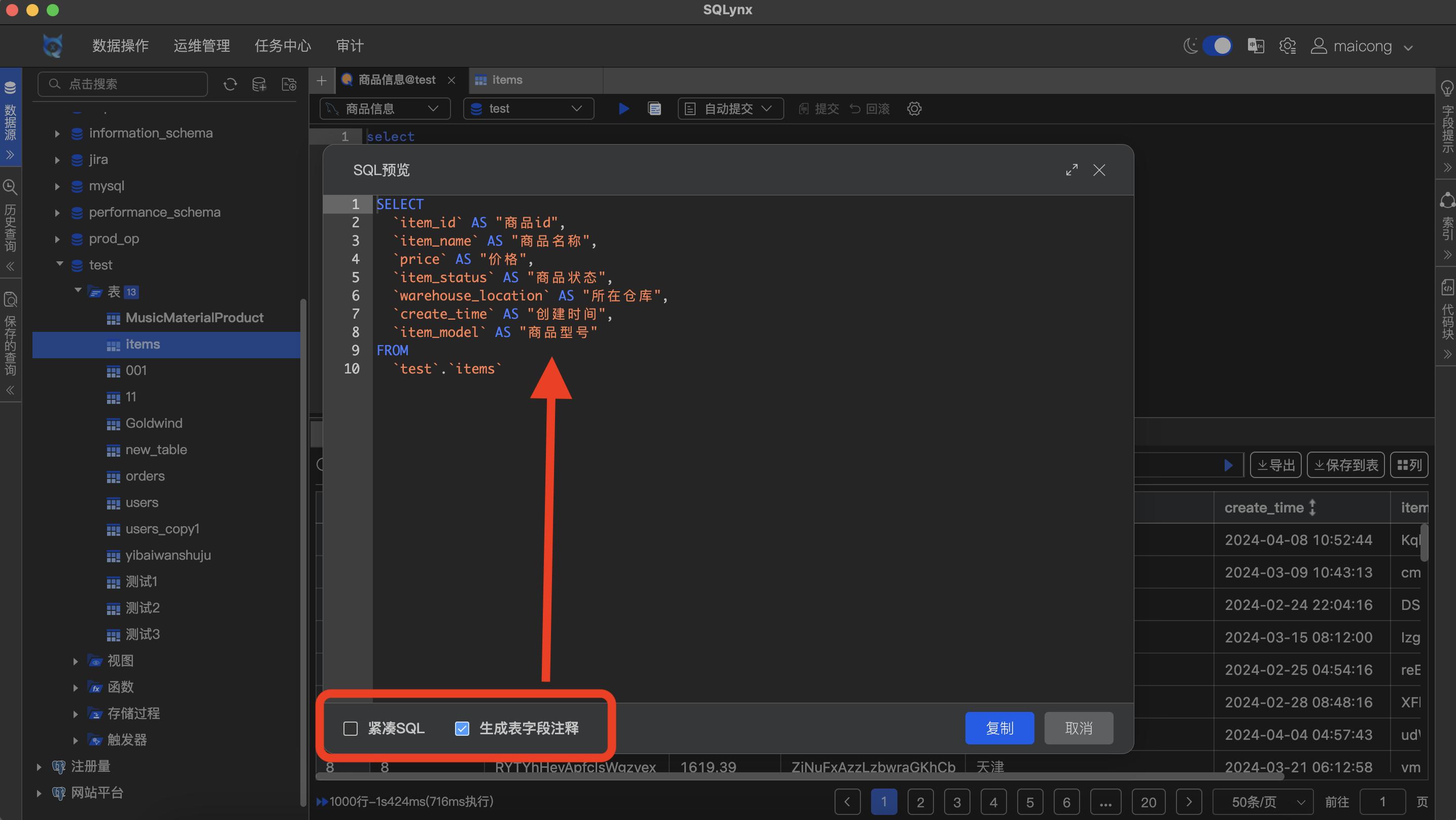Viewport: 1456px width, 820px height.
Task: Expand the information_schema database node
Action: coord(57,133)
